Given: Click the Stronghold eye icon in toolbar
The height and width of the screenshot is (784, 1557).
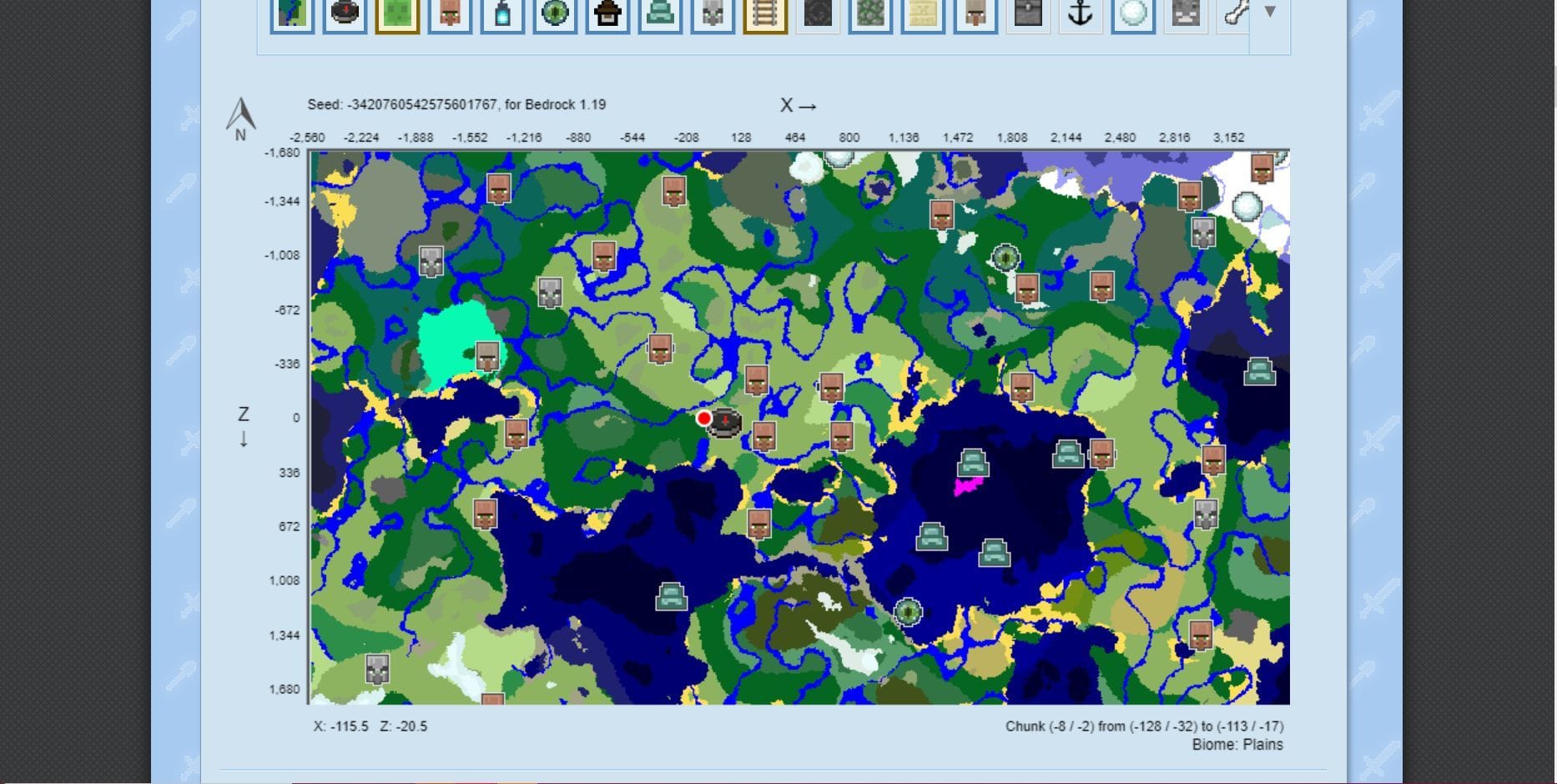Looking at the screenshot, I should (x=555, y=14).
